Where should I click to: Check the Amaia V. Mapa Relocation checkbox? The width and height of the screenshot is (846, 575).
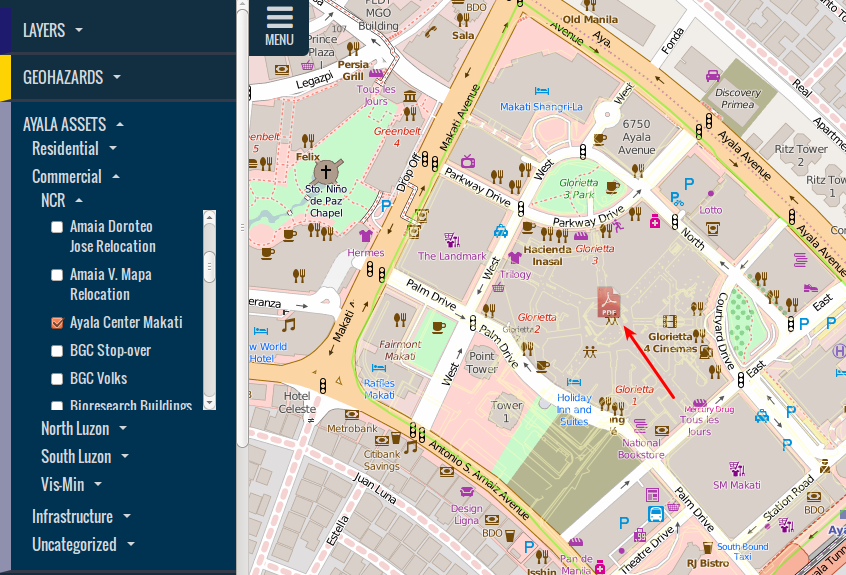57,275
